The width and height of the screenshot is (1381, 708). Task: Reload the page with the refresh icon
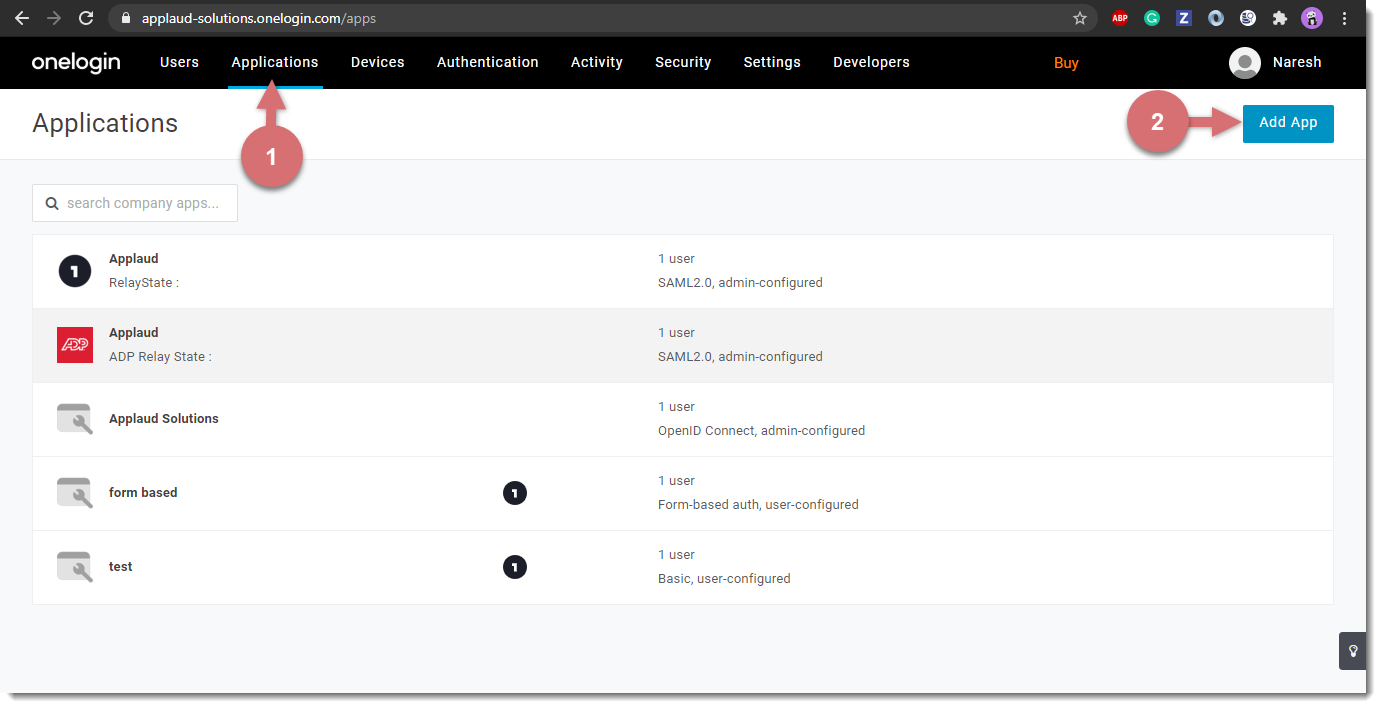pyautogui.click(x=86, y=18)
